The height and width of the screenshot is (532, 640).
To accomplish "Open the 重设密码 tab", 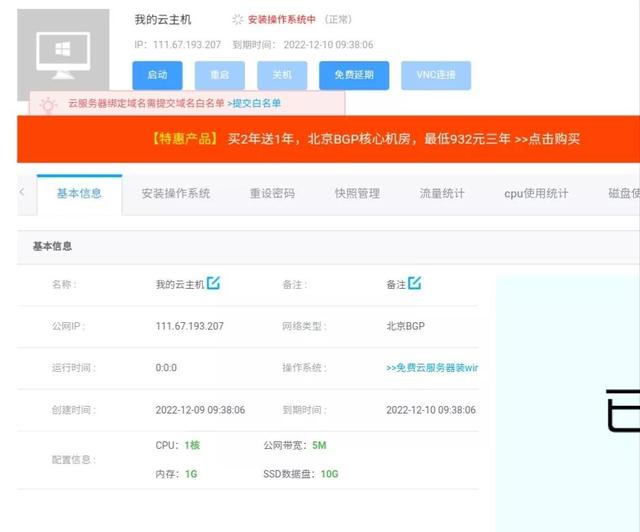I will (x=272, y=194).
